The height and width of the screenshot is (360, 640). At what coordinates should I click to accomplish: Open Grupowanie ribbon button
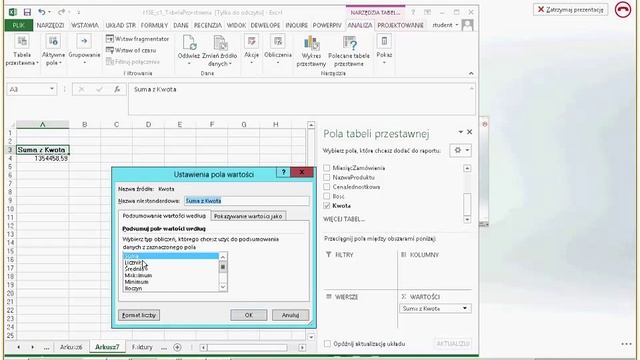tap(84, 51)
